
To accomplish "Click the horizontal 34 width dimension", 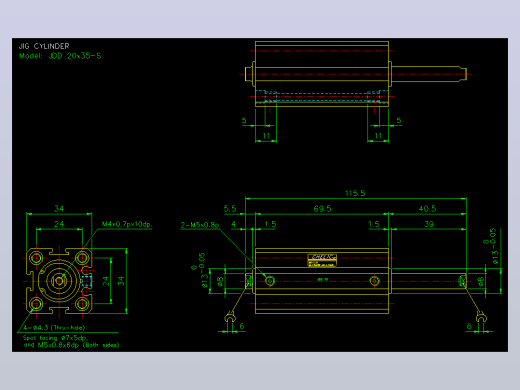I will coord(59,209).
